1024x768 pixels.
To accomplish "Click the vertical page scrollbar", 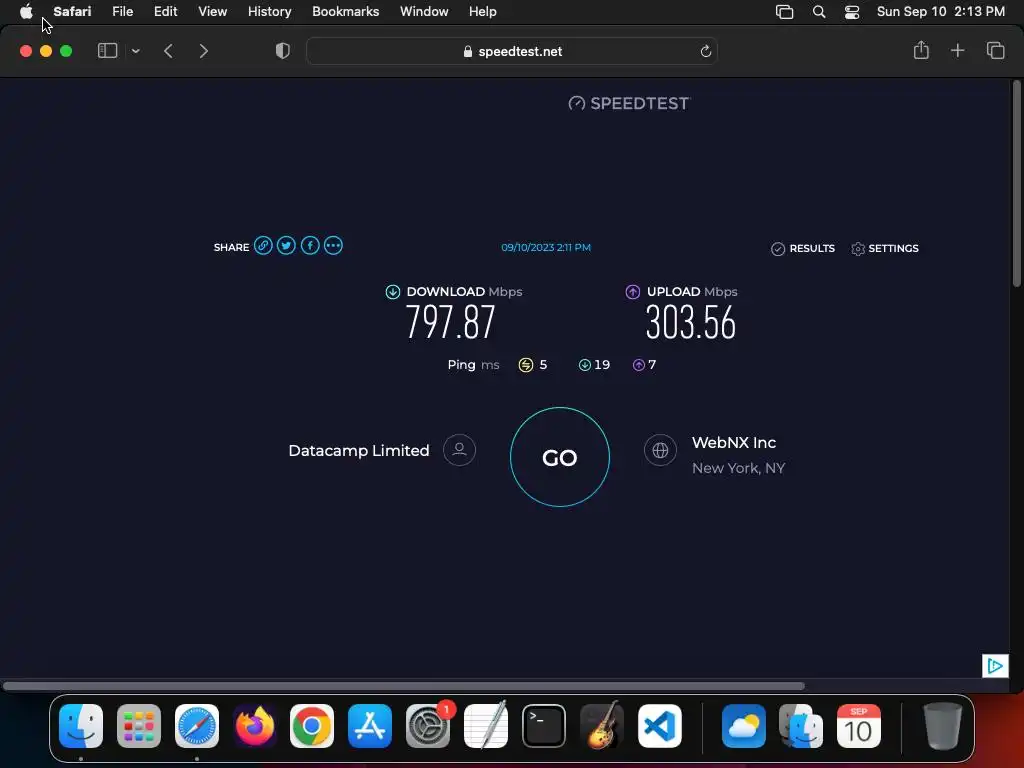I will point(1016,184).
